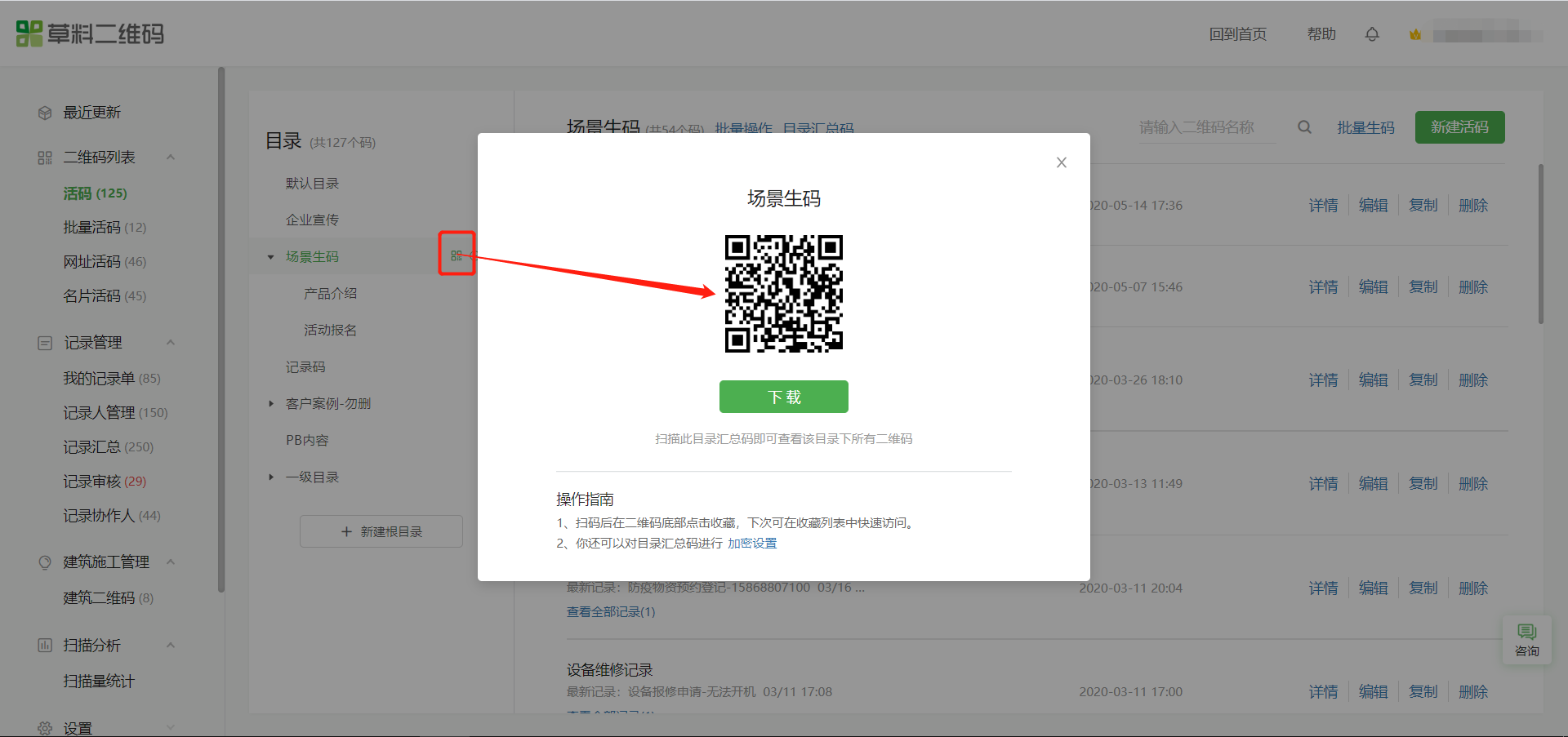This screenshot has width=1568, height=737.
Task: Click the 草料二维码 logo
Action: (x=90, y=33)
